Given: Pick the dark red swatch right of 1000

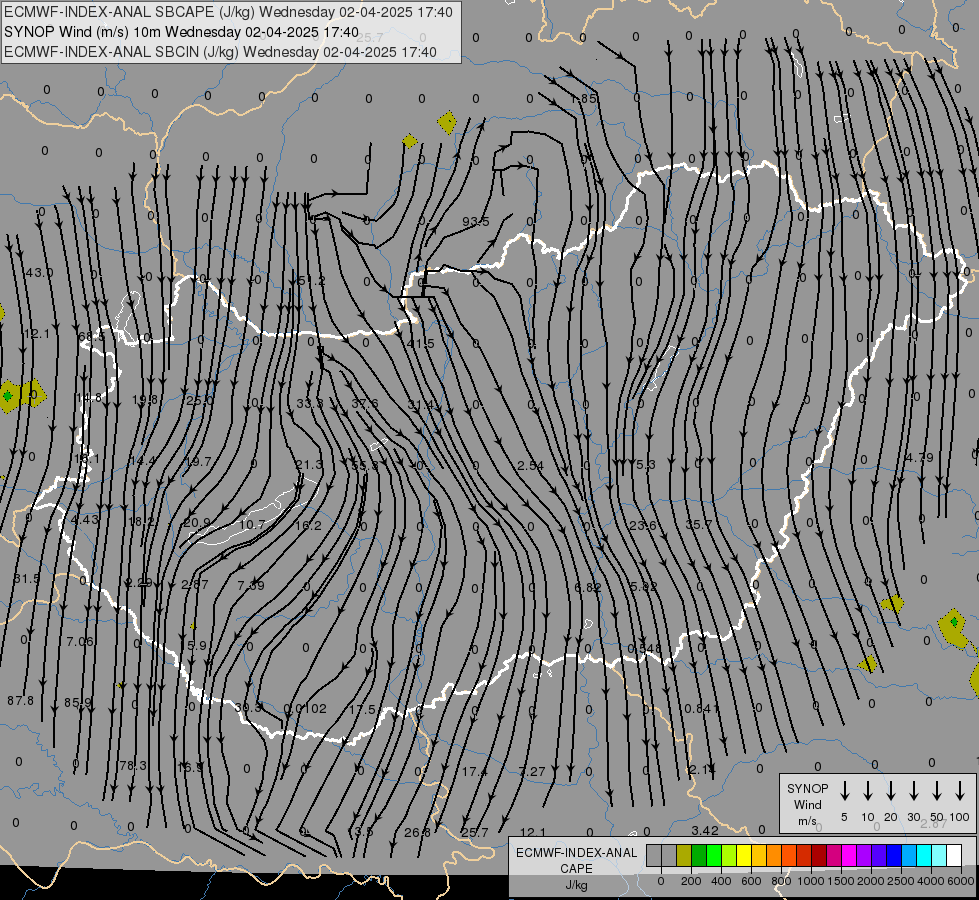Looking at the screenshot, I should click(819, 856).
